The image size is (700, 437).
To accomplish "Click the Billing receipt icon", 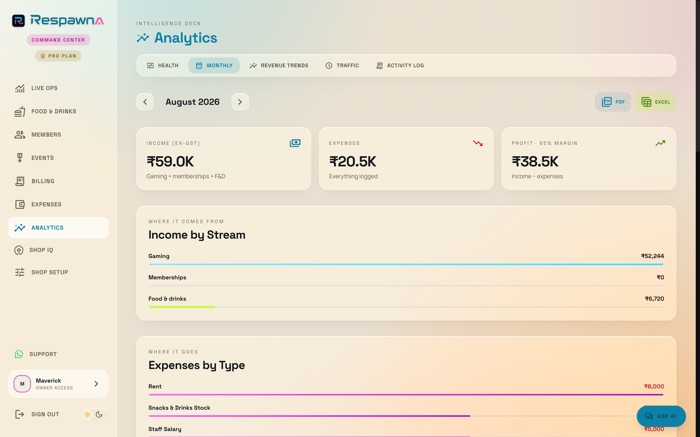I will pos(20,181).
